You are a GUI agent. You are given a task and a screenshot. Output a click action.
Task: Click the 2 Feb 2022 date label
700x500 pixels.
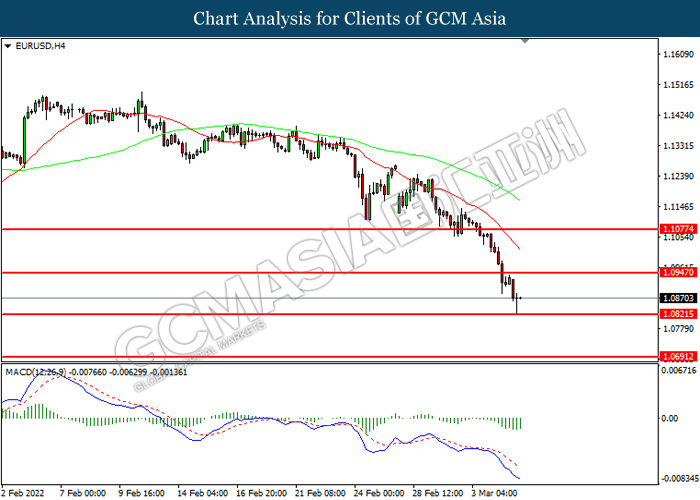tap(23, 493)
